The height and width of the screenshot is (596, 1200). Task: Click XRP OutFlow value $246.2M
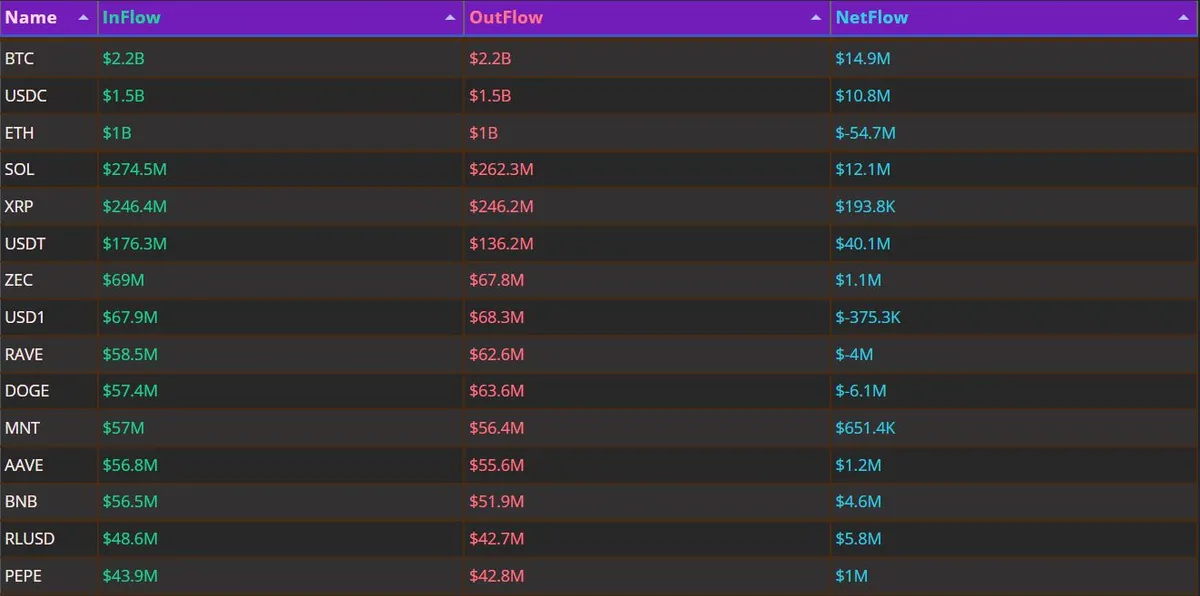pyautogui.click(x=501, y=207)
